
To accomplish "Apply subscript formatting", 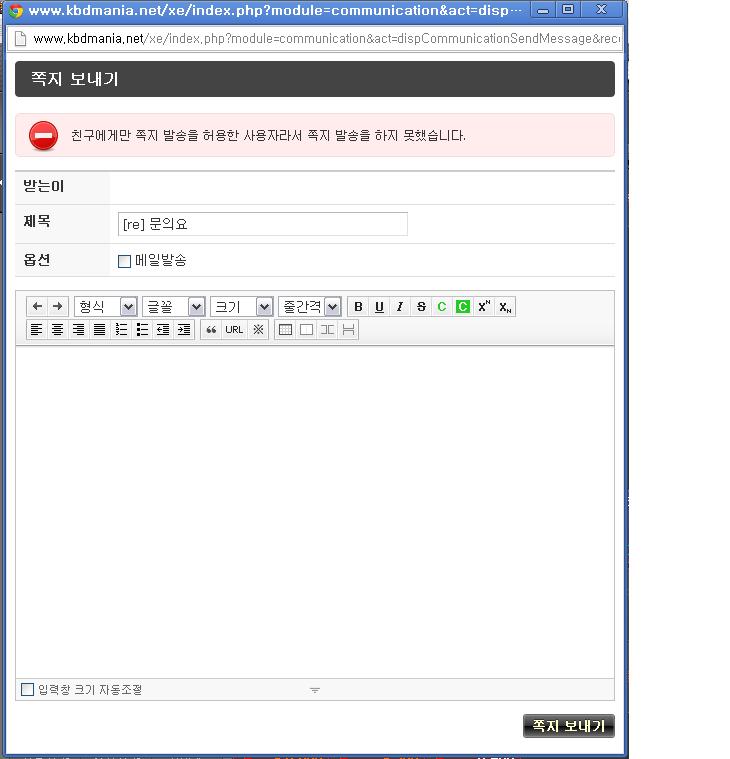I will (505, 306).
